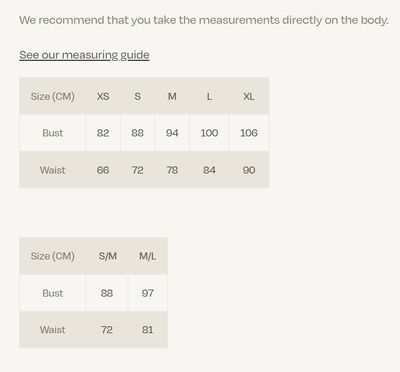Select the Waist value 81 for M/L
Image resolution: width=400 pixels, height=372 pixels.
click(147, 330)
